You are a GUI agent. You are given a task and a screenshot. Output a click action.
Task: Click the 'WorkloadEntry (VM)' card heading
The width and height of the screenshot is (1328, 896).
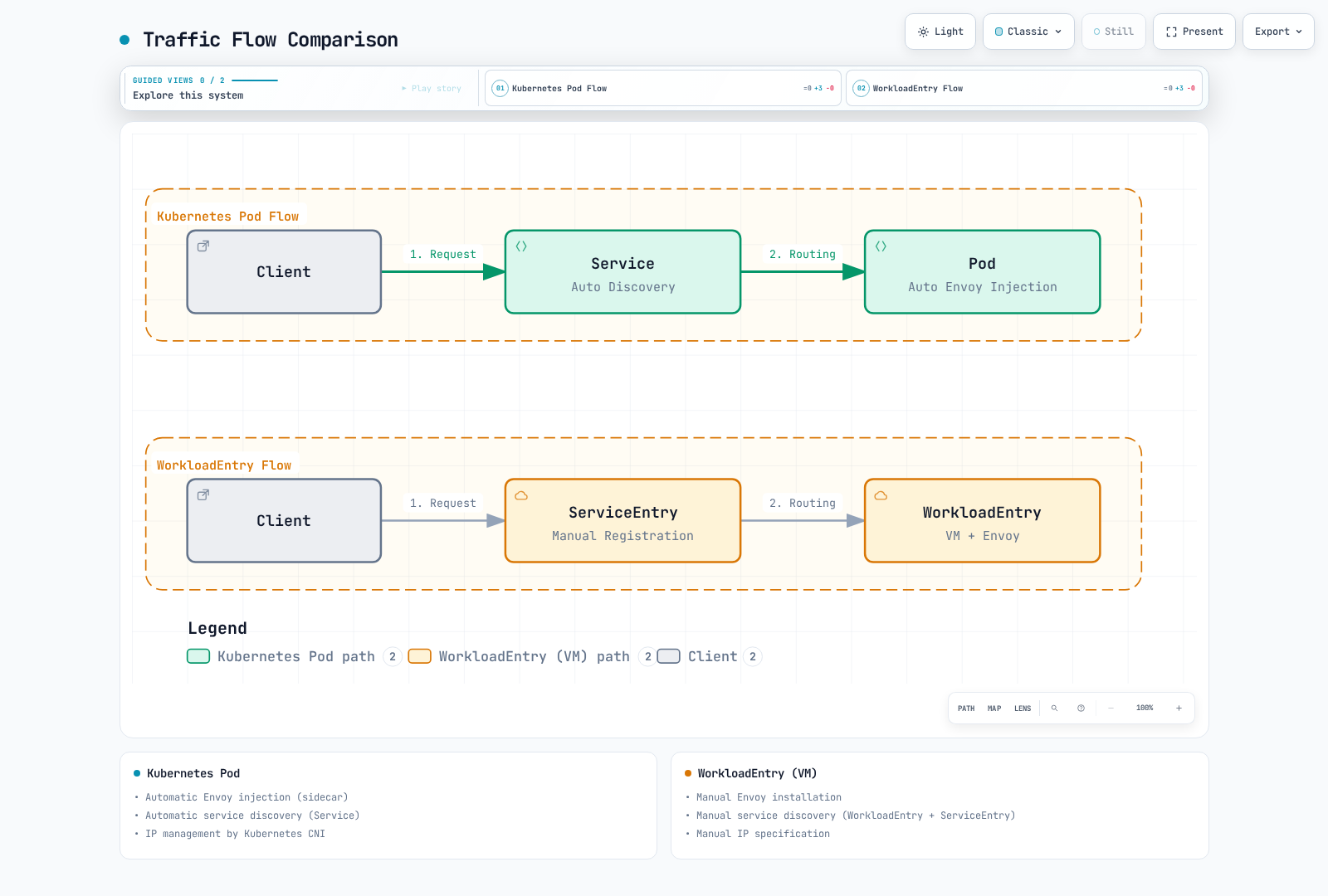(x=757, y=773)
